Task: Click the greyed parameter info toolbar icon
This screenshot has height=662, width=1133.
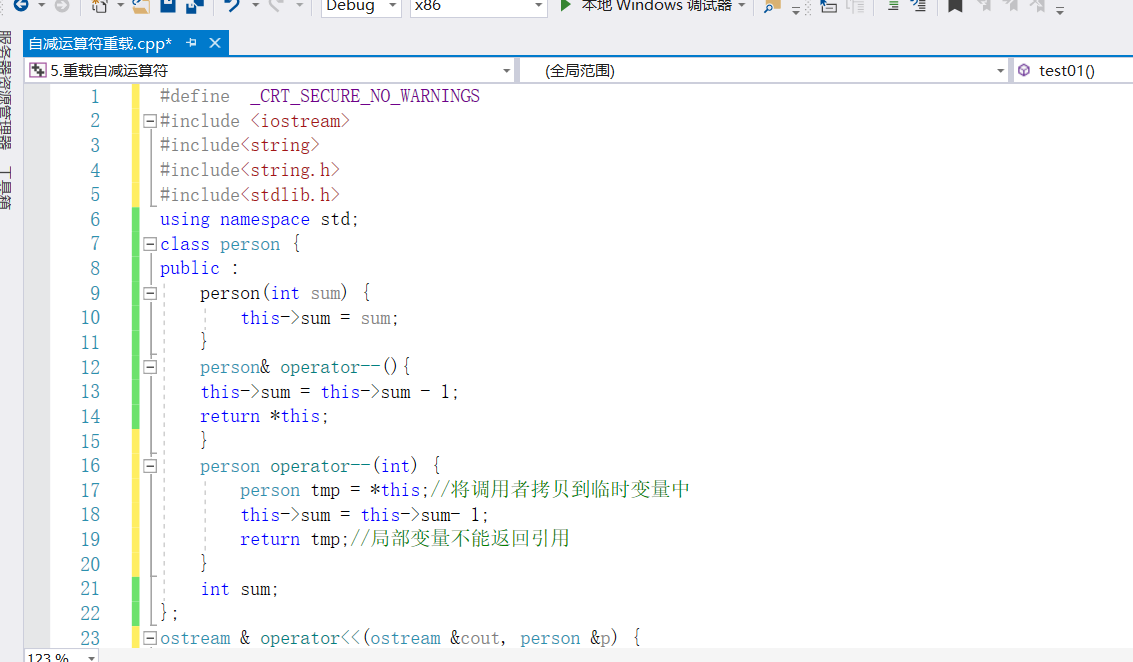Action: click(856, 6)
